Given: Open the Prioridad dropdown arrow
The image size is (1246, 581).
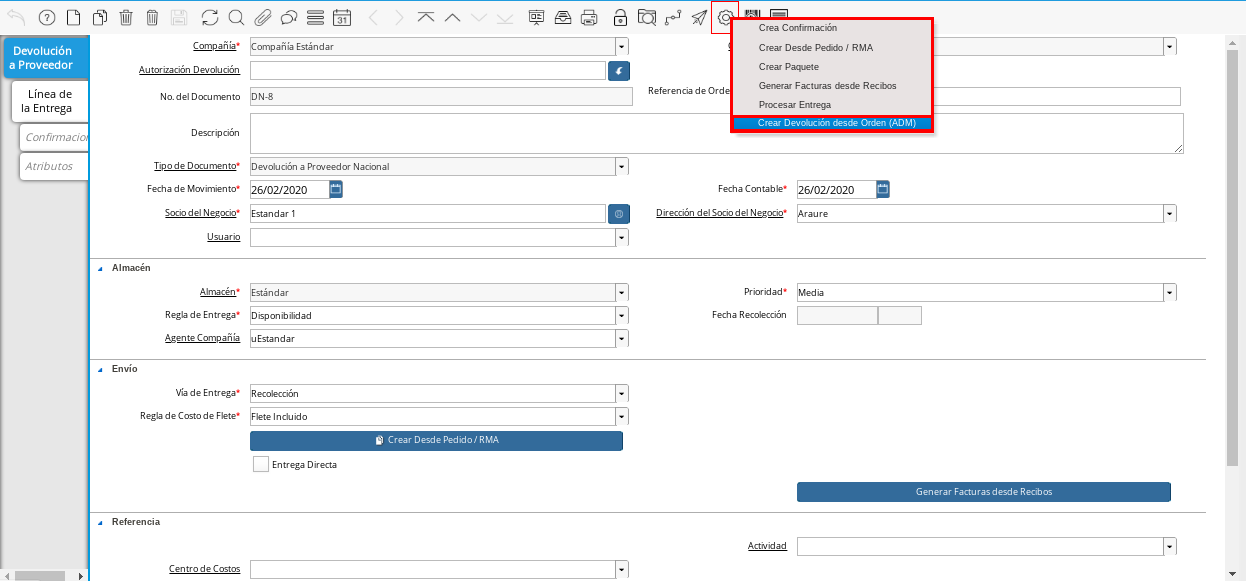Looking at the screenshot, I should pos(1169,293).
